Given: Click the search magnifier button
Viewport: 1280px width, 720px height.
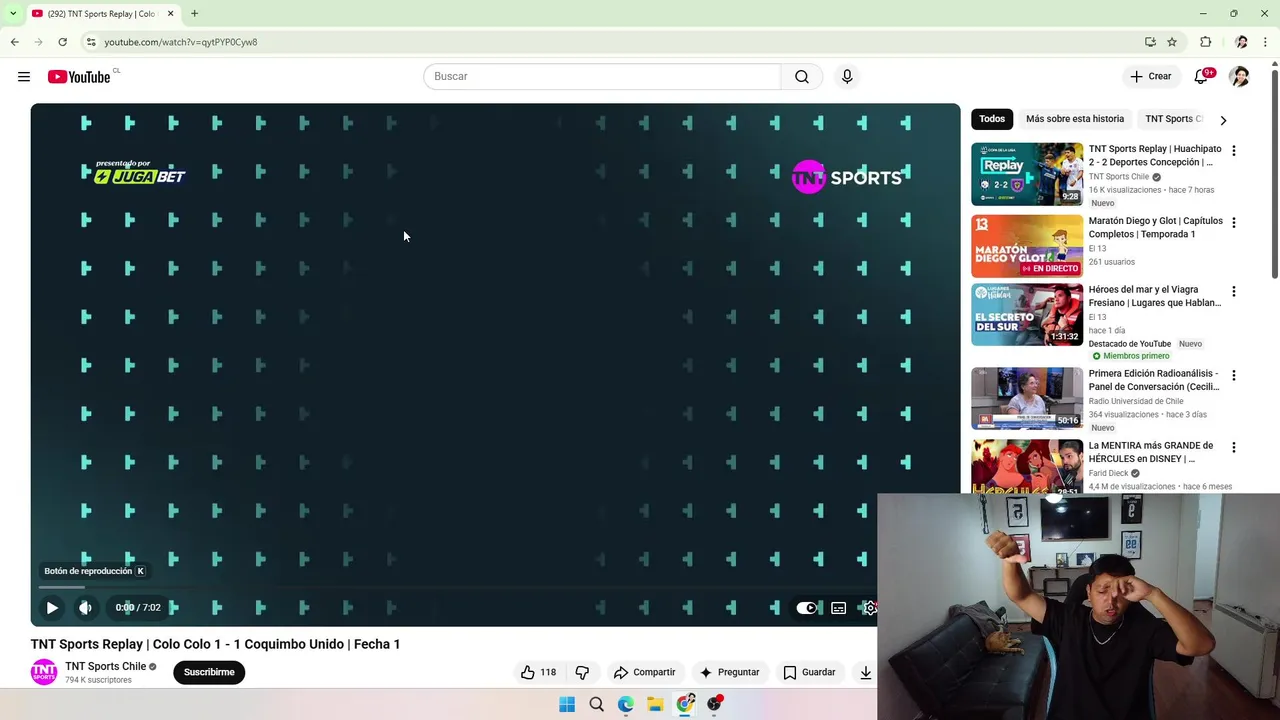Looking at the screenshot, I should [x=802, y=77].
